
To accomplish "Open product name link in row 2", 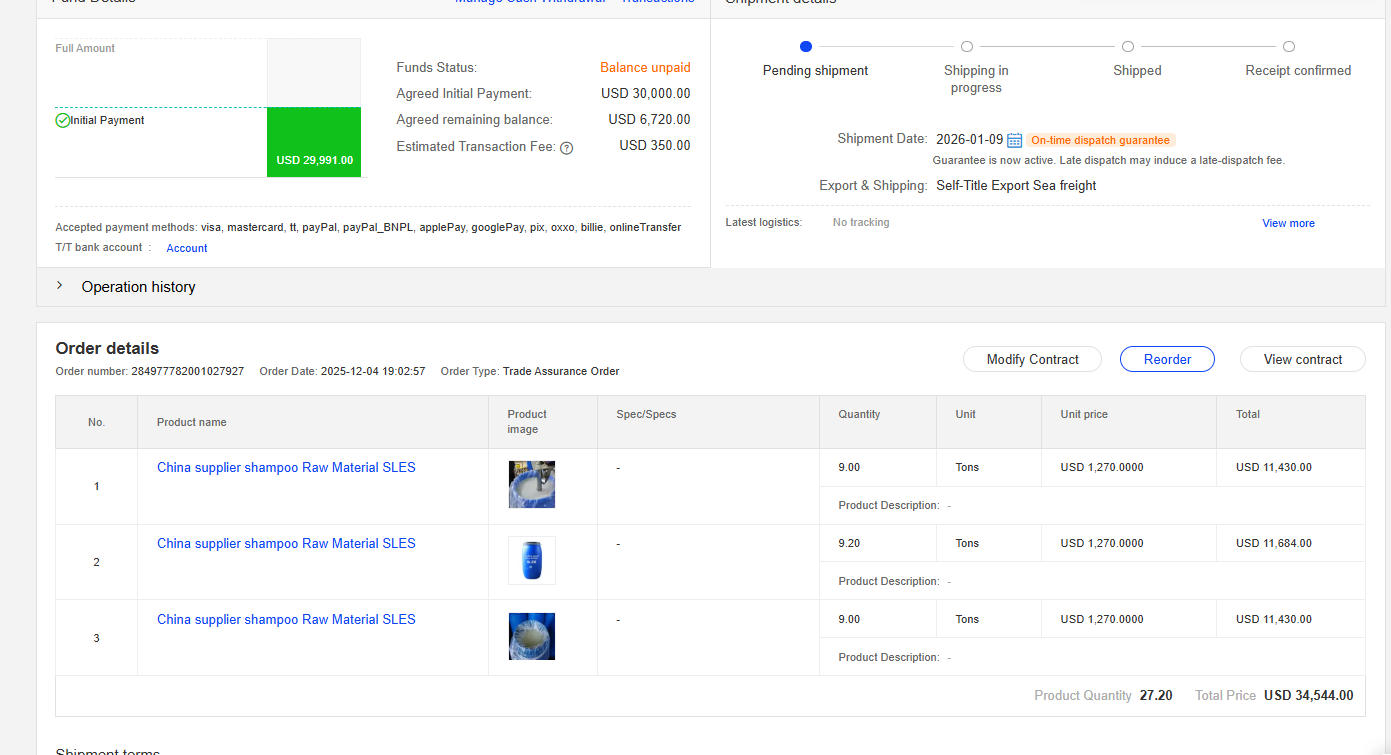I will 286,543.
